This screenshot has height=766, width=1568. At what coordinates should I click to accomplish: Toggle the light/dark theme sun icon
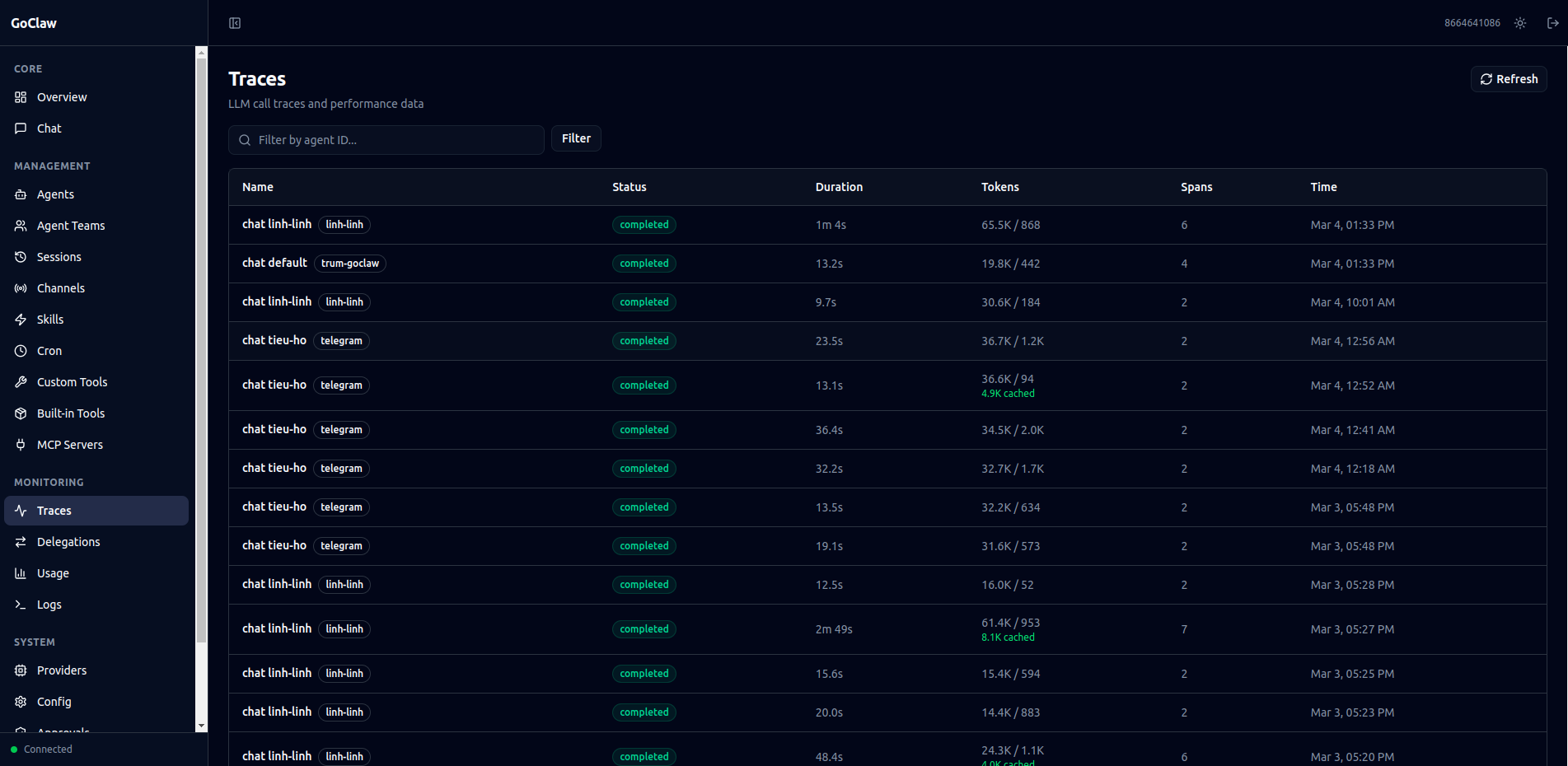tap(1520, 23)
